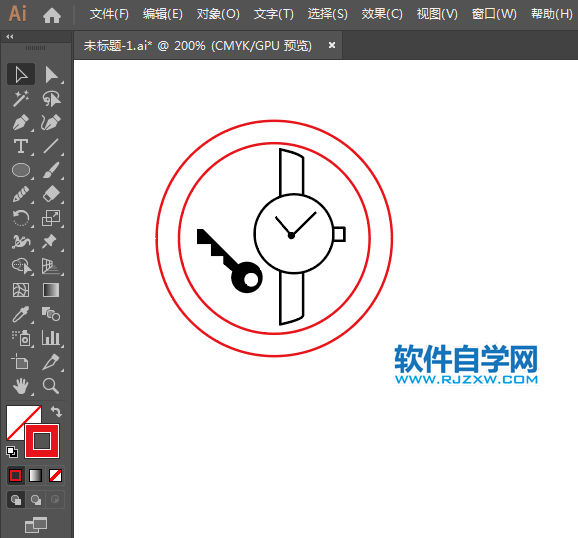
Task: Select the Gradient tool
Action: [51, 290]
